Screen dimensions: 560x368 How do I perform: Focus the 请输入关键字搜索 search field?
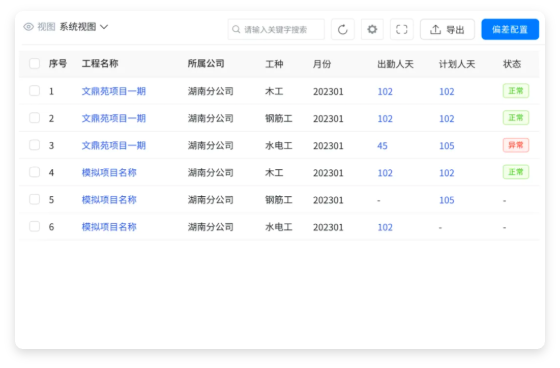click(x=276, y=29)
